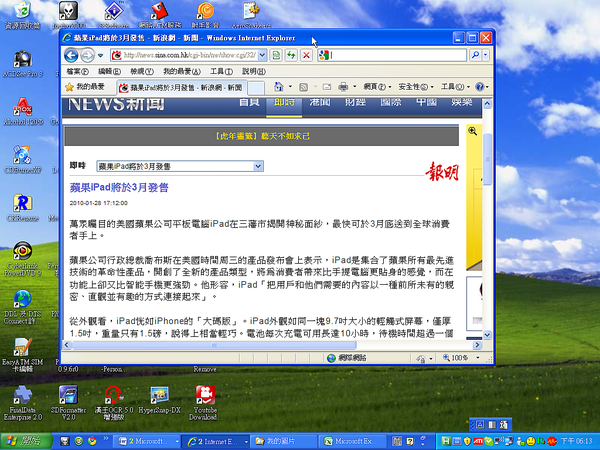Click the Windows 開始 Start button
The image size is (600, 450).
[x=26, y=441]
